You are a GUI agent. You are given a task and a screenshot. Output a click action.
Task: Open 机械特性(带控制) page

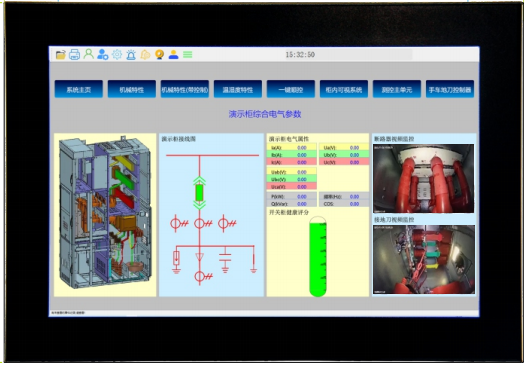click(185, 89)
